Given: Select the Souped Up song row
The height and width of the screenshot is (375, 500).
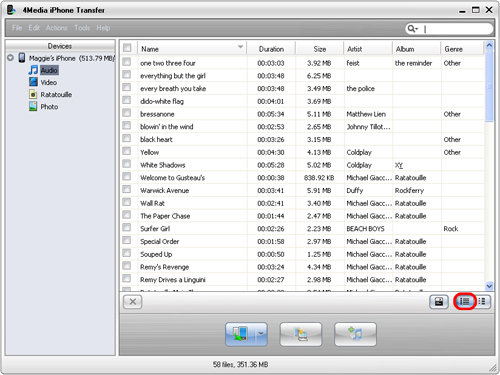Looking at the screenshot, I should coord(302,254).
